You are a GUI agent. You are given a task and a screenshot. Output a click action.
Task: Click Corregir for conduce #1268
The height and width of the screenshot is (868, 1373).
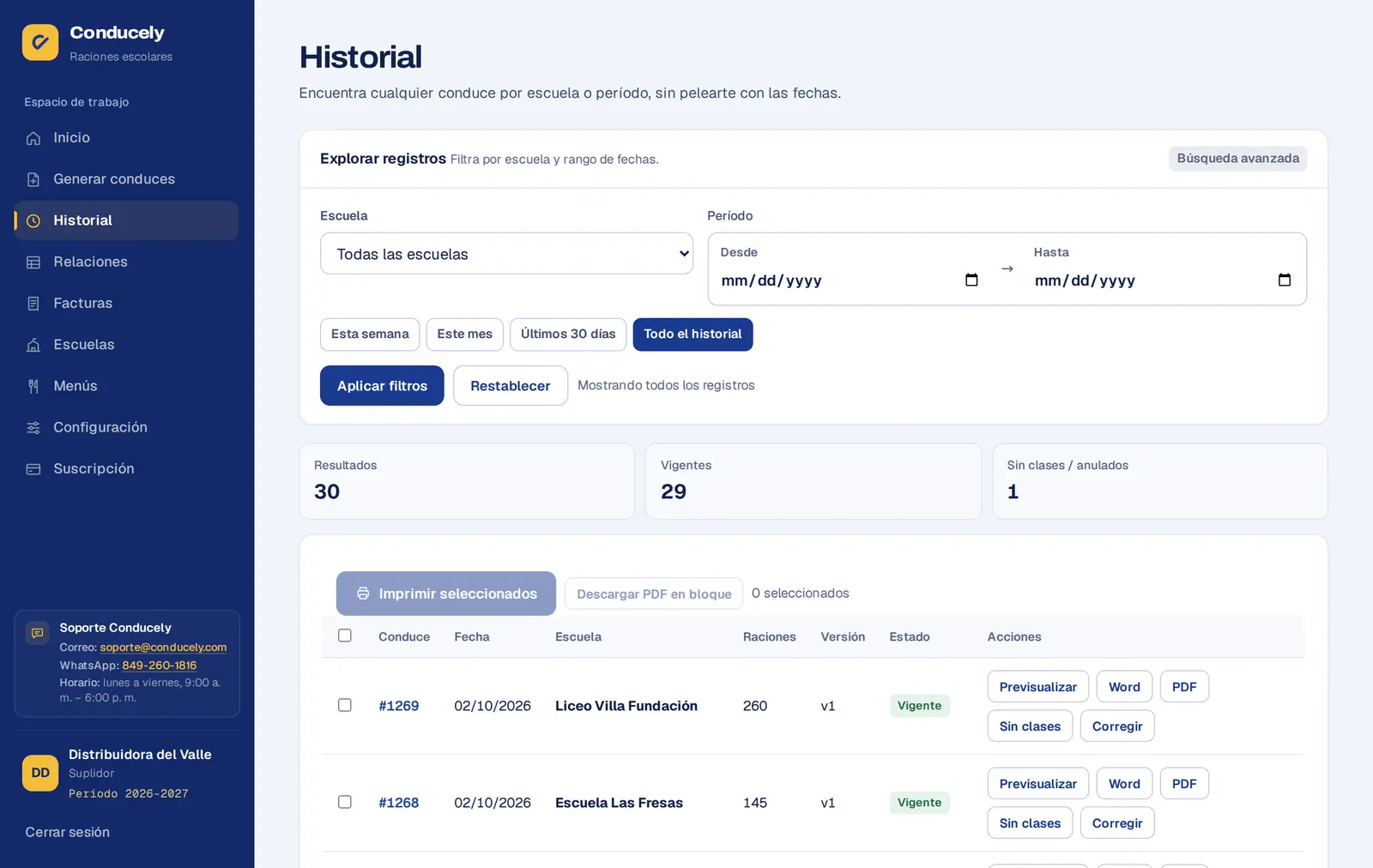tap(1117, 823)
